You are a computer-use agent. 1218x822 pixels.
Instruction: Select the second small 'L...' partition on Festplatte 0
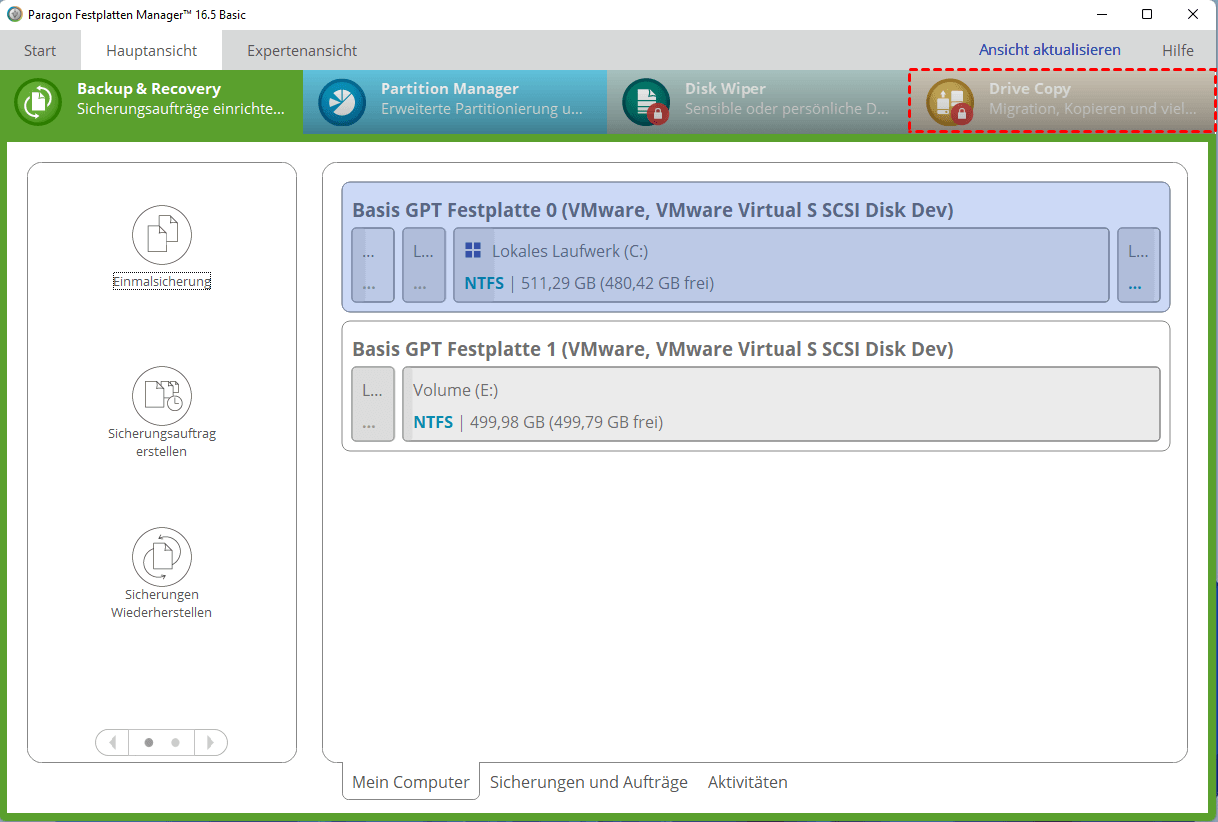coord(424,265)
